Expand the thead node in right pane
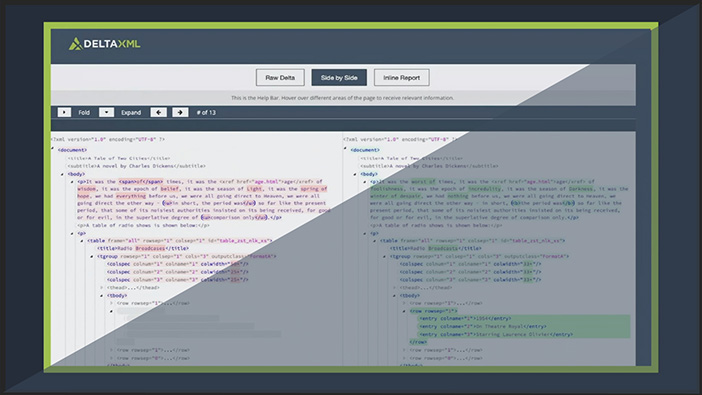Screen dimensions: 702x395 pos(394,288)
